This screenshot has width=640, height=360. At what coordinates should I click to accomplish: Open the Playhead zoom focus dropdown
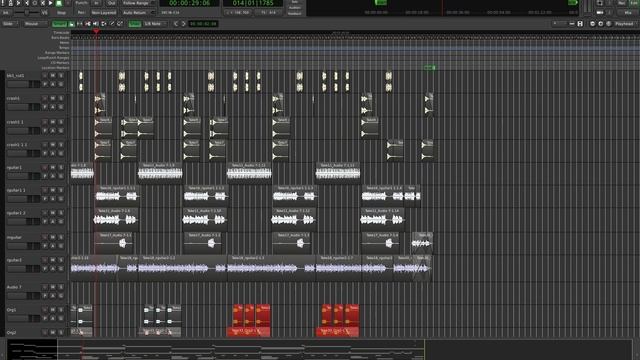[626, 24]
